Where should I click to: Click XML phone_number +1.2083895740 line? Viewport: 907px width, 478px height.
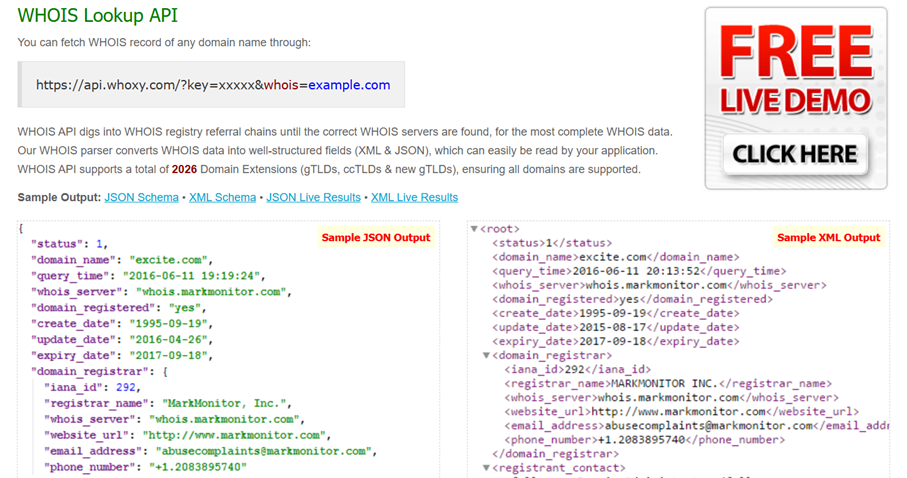[x=644, y=440]
